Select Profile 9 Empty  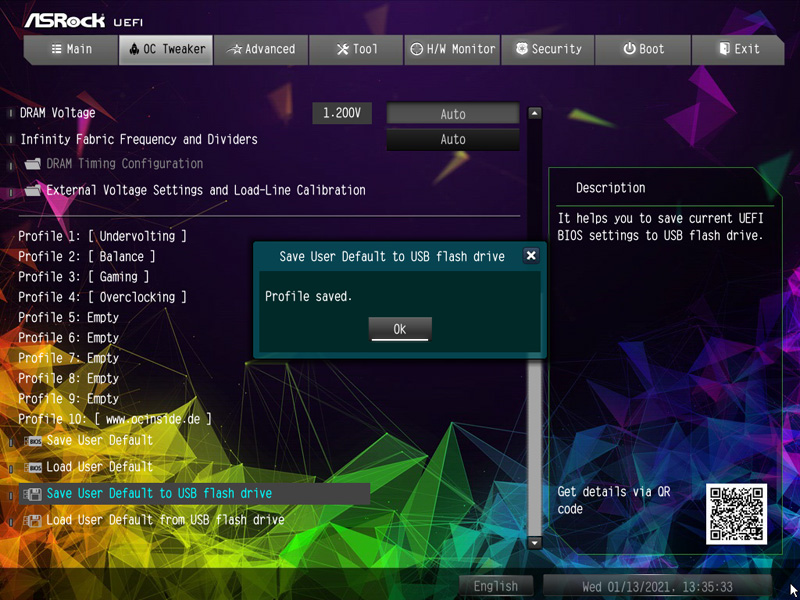click(x=68, y=398)
